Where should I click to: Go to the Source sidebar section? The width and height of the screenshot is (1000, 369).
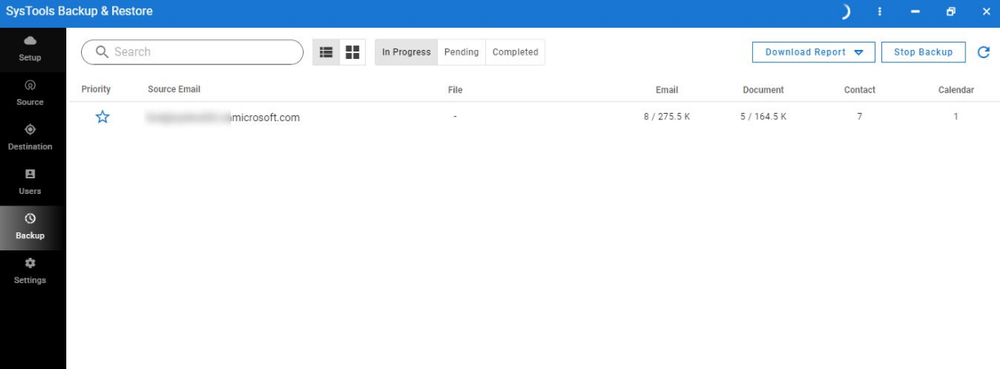click(30, 94)
